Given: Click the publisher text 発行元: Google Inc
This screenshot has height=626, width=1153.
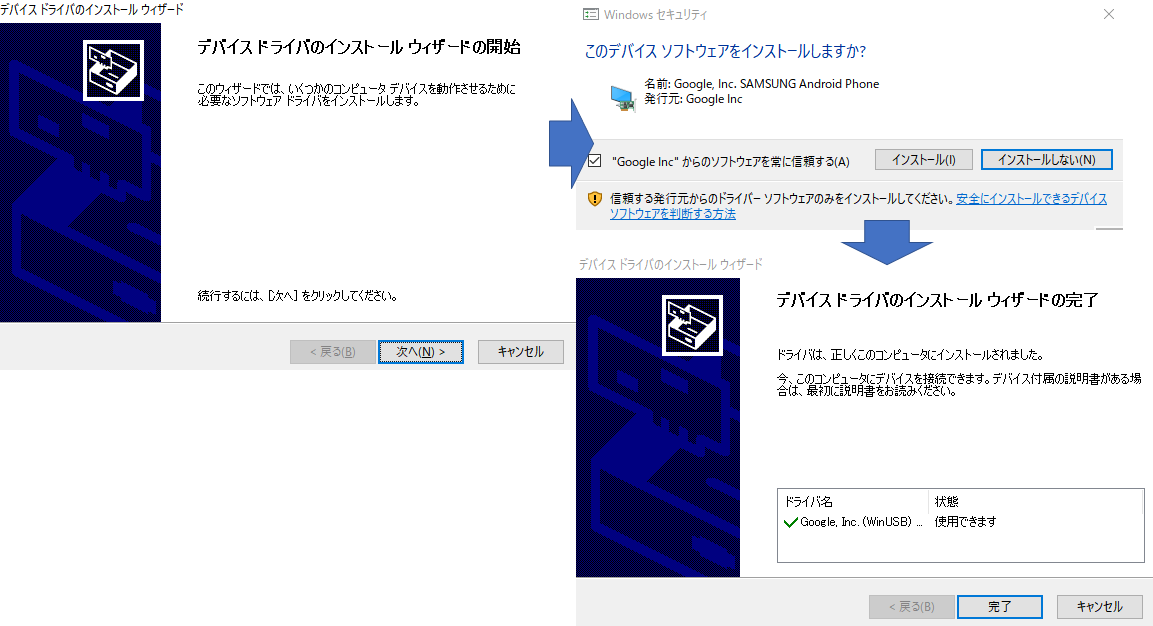Looking at the screenshot, I should (x=693, y=99).
